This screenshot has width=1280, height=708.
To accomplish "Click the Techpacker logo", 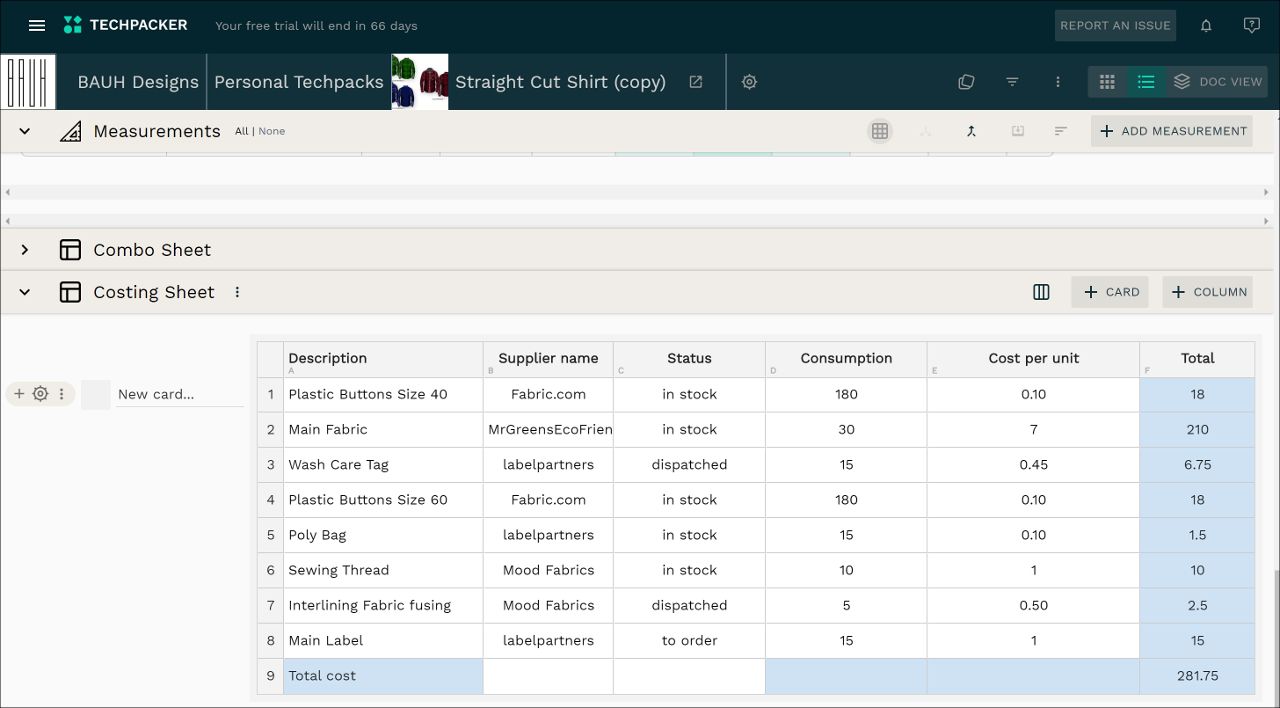I will (126, 25).
